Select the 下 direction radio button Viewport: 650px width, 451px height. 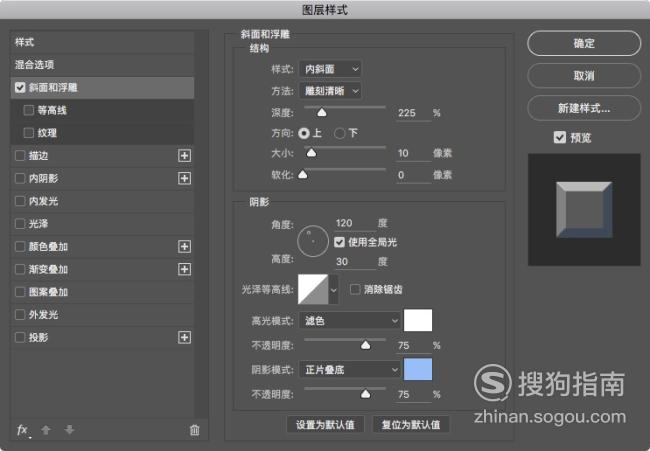[340, 133]
